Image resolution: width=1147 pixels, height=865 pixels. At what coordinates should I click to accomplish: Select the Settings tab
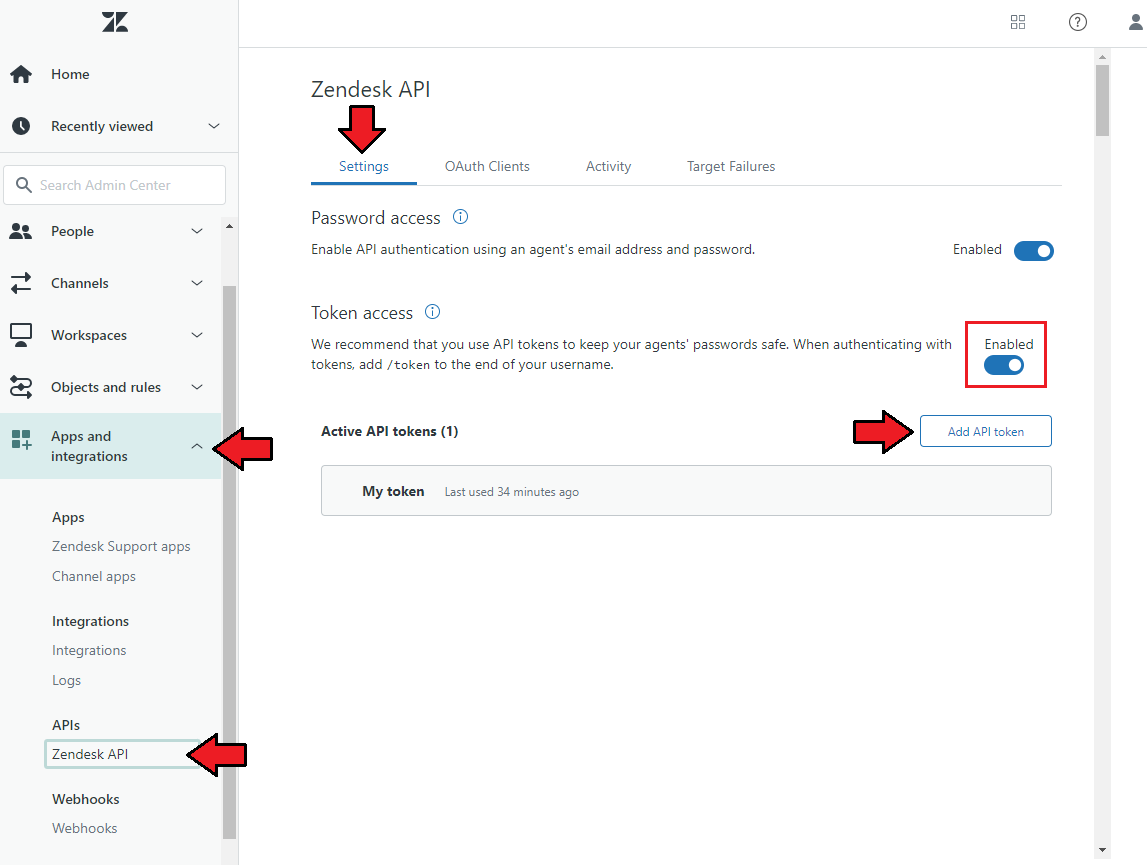(364, 167)
